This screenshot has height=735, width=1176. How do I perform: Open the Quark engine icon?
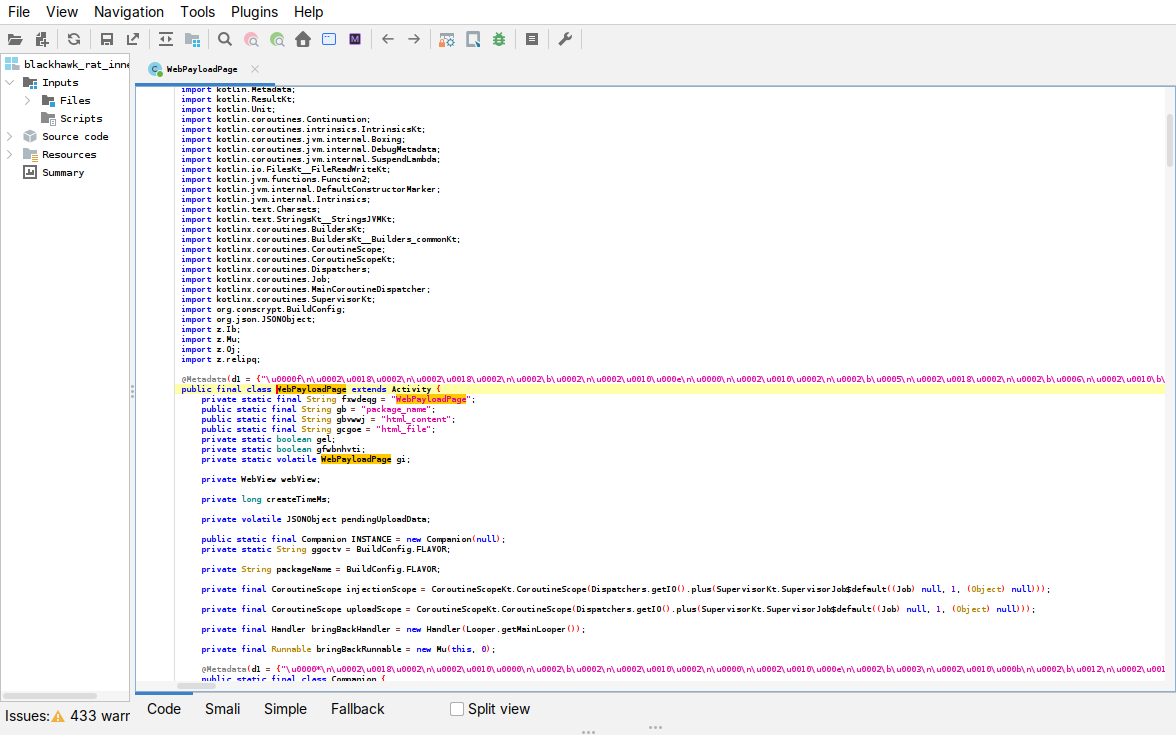473,40
